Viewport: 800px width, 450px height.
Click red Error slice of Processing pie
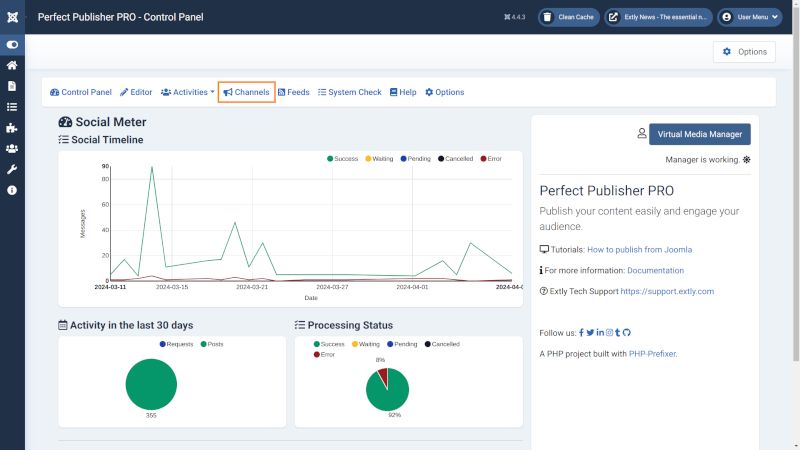click(x=383, y=376)
